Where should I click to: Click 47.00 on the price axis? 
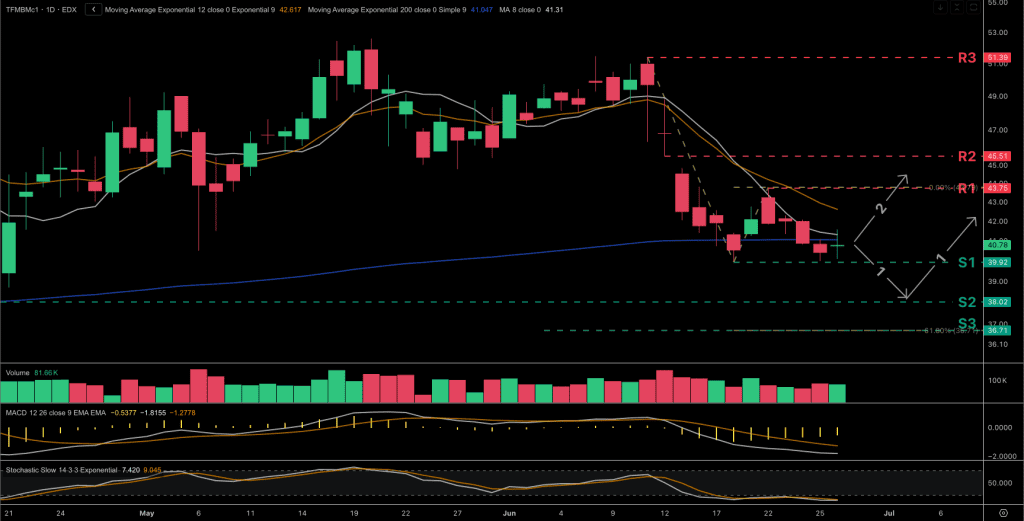pos(998,131)
